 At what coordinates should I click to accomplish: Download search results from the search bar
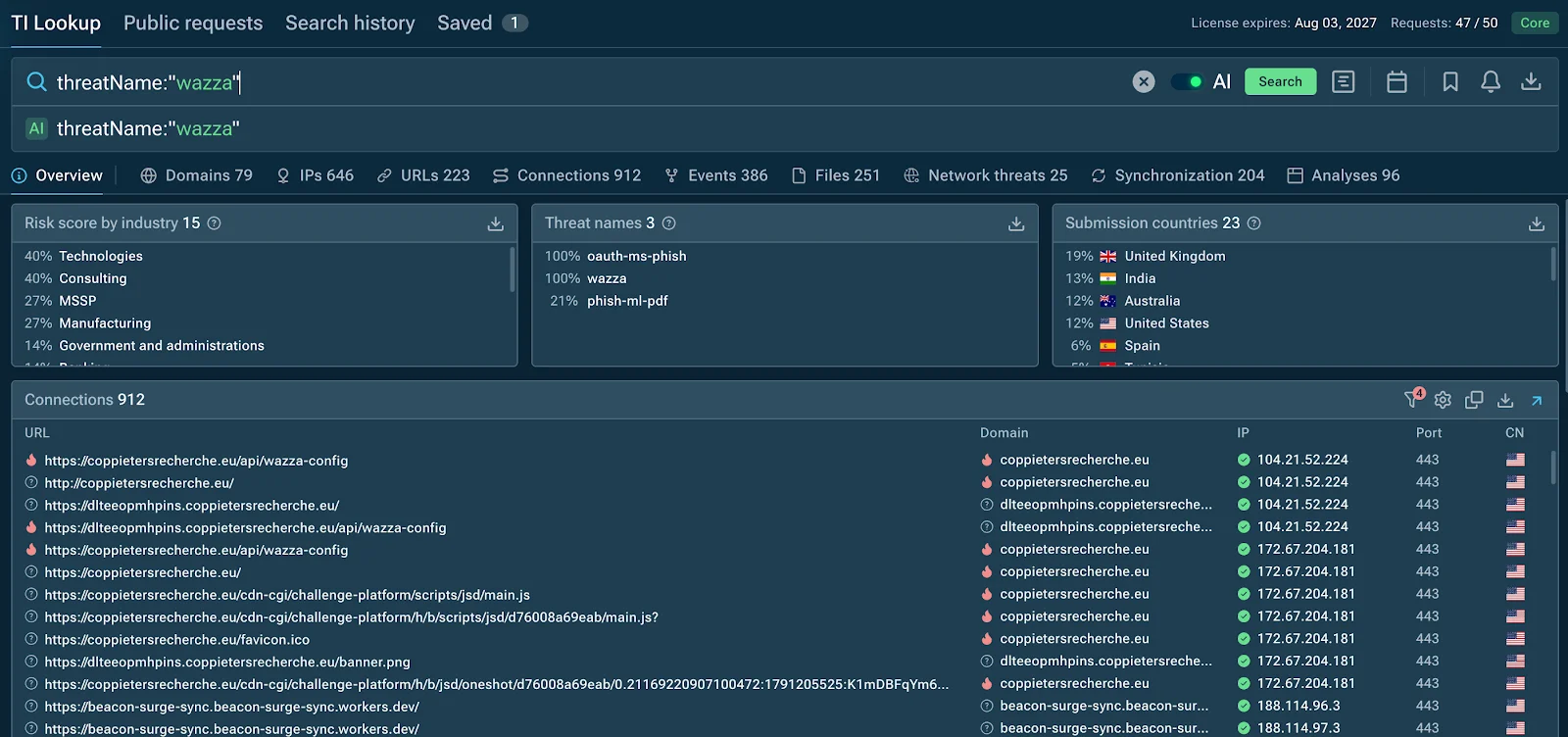click(x=1531, y=81)
